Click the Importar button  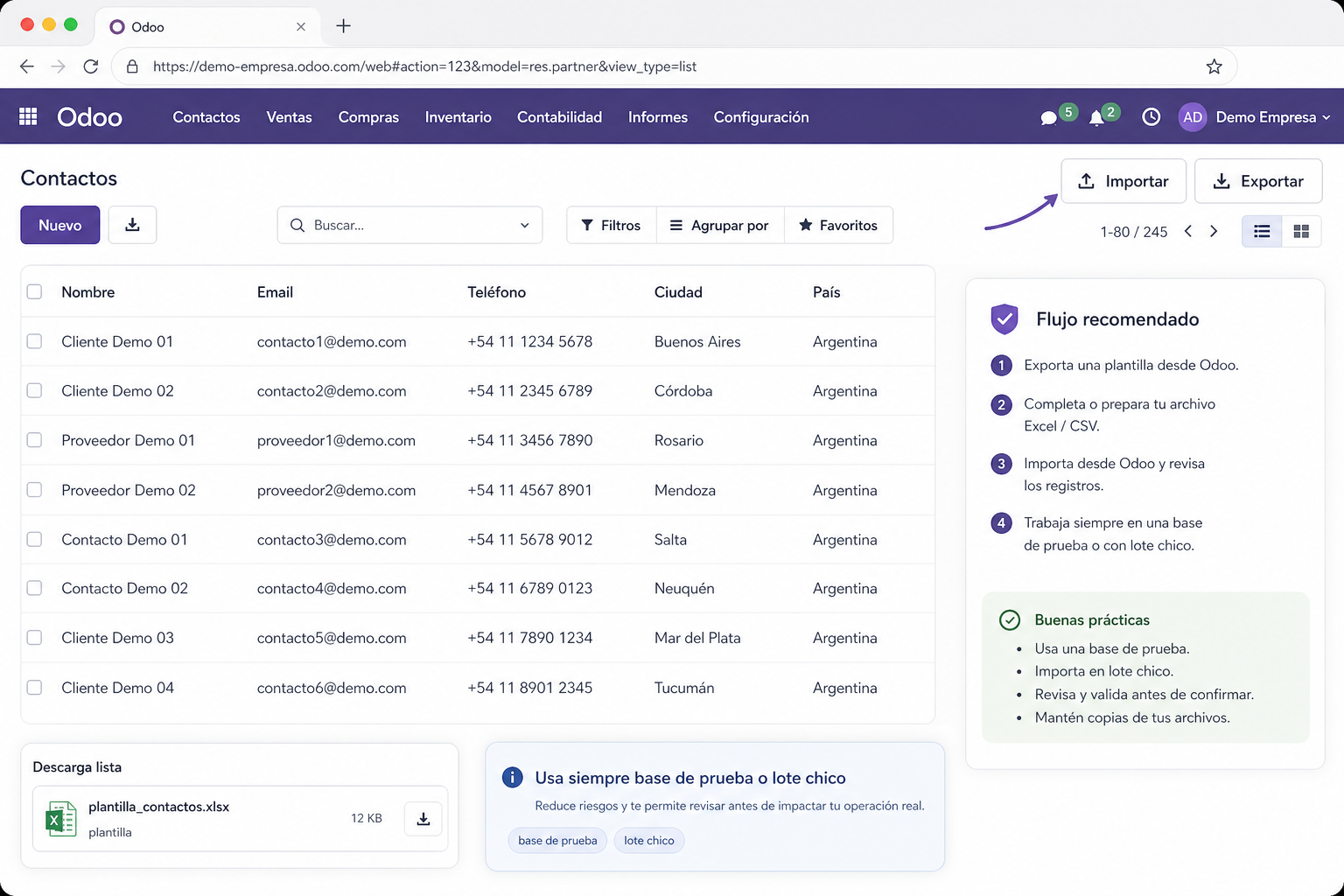click(x=1123, y=181)
